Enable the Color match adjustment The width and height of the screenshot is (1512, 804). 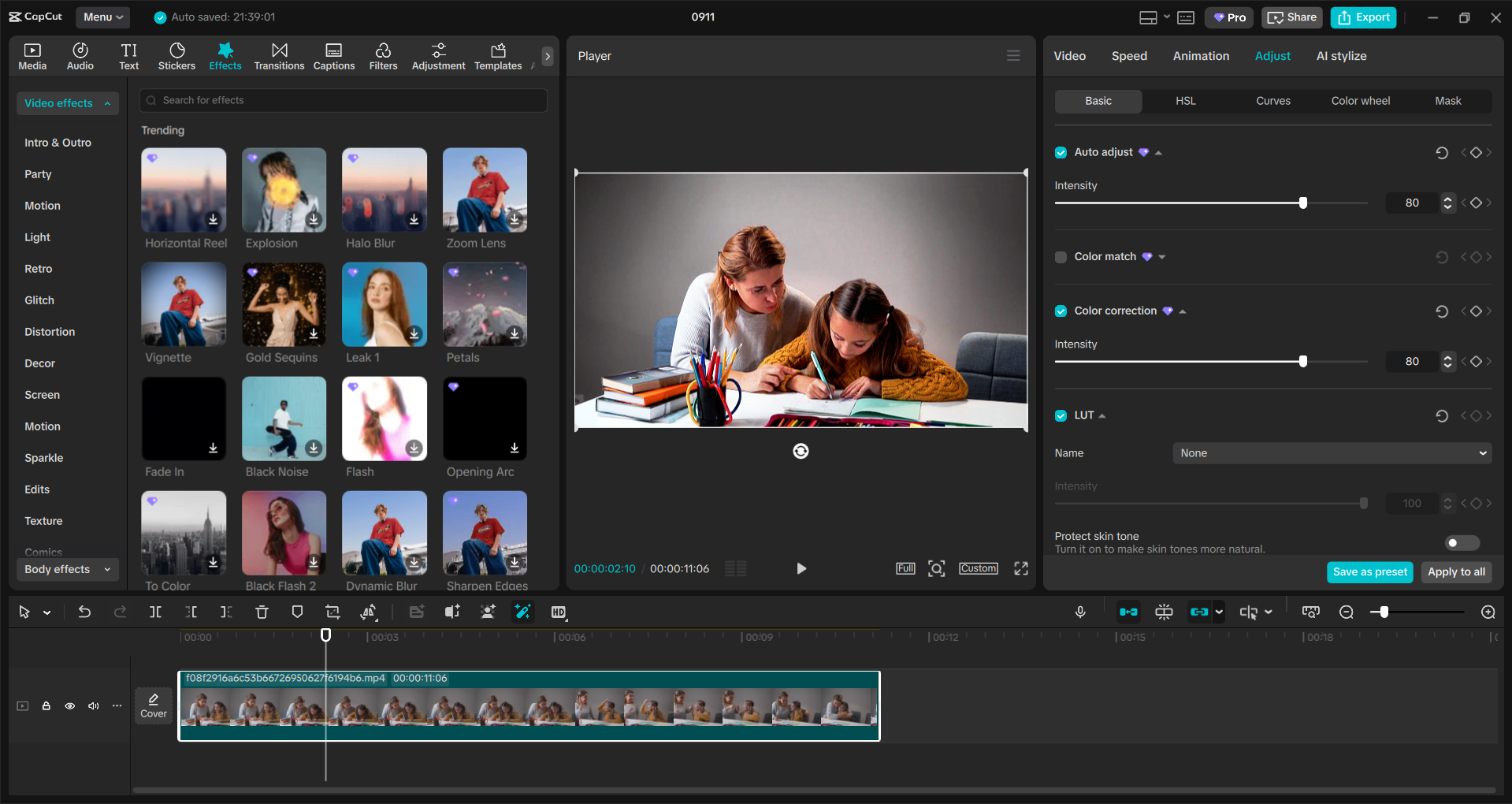tap(1061, 257)
